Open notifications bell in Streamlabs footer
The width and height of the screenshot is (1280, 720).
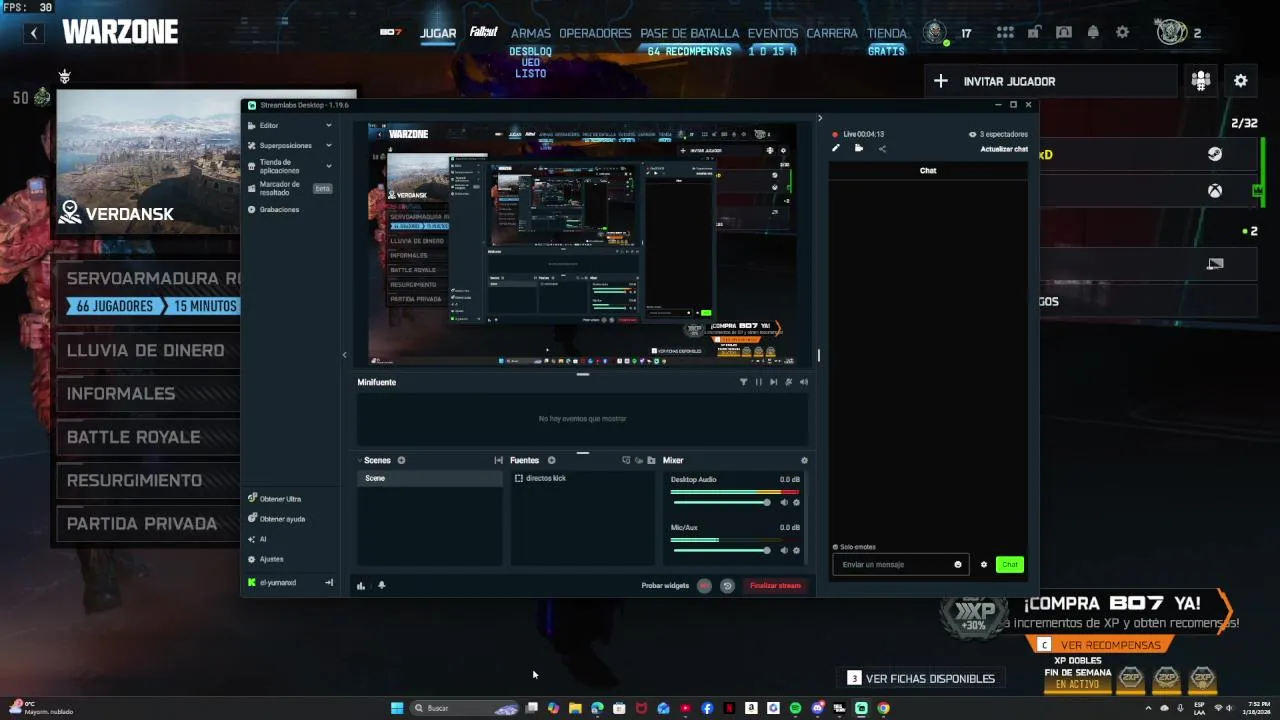[381, 586]
